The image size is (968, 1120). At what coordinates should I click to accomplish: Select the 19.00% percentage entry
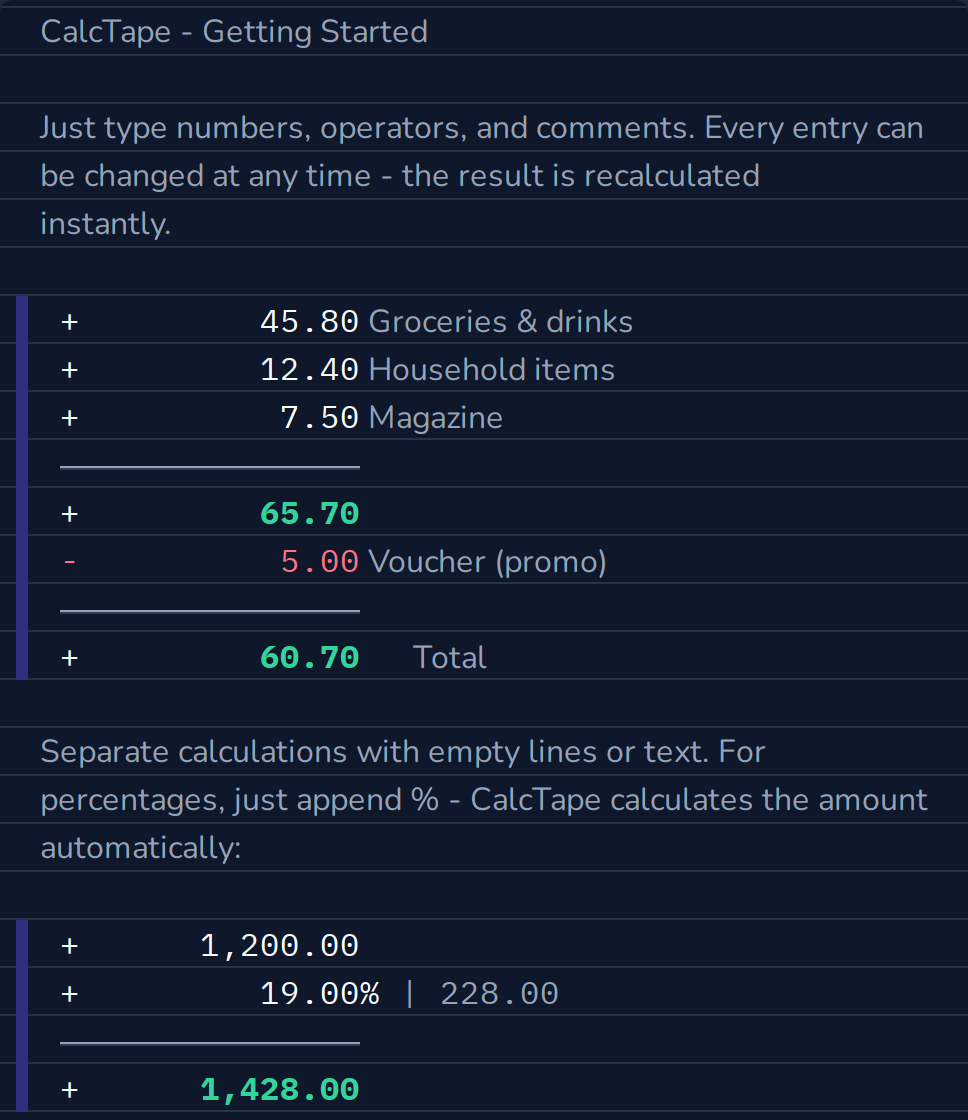(319, 994)
